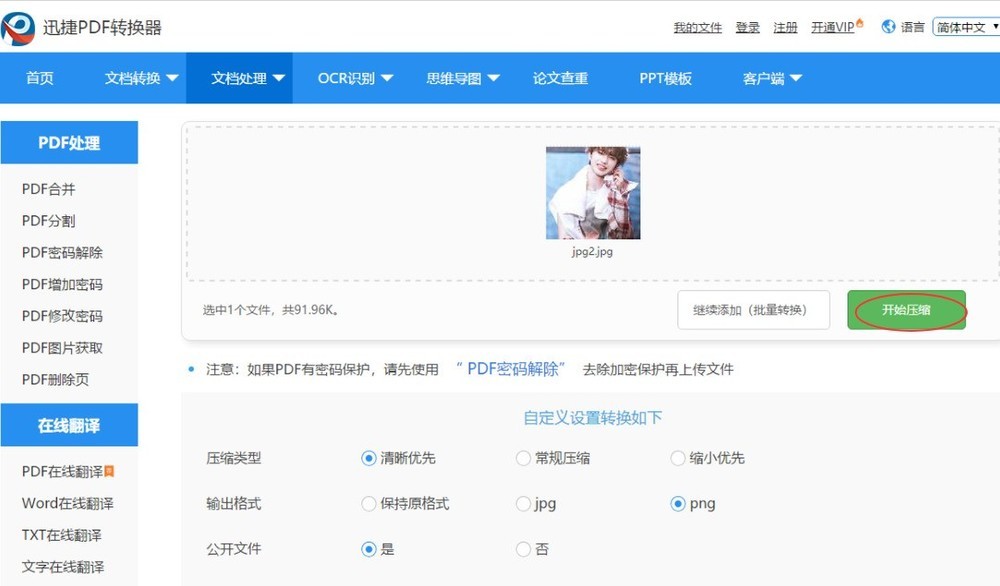This screenshot has width=1000, height=586.
Task: Choose jpg output format
Action: [x=523, y=504]
